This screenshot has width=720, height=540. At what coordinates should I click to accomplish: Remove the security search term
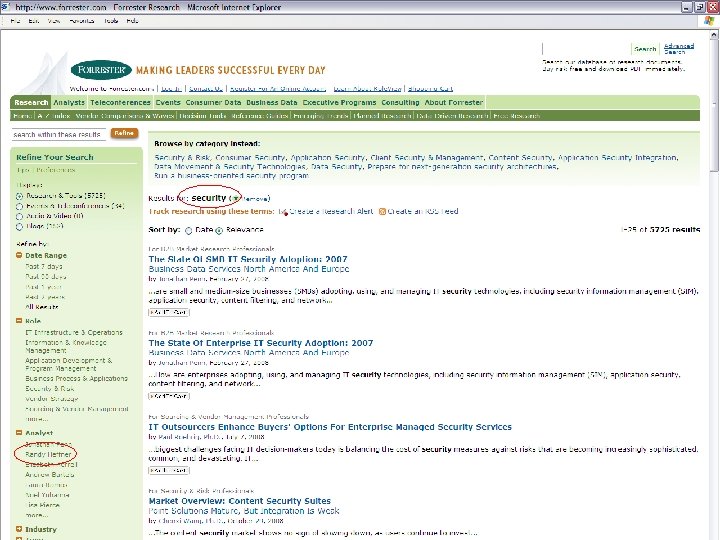click(x=255, y=199)
